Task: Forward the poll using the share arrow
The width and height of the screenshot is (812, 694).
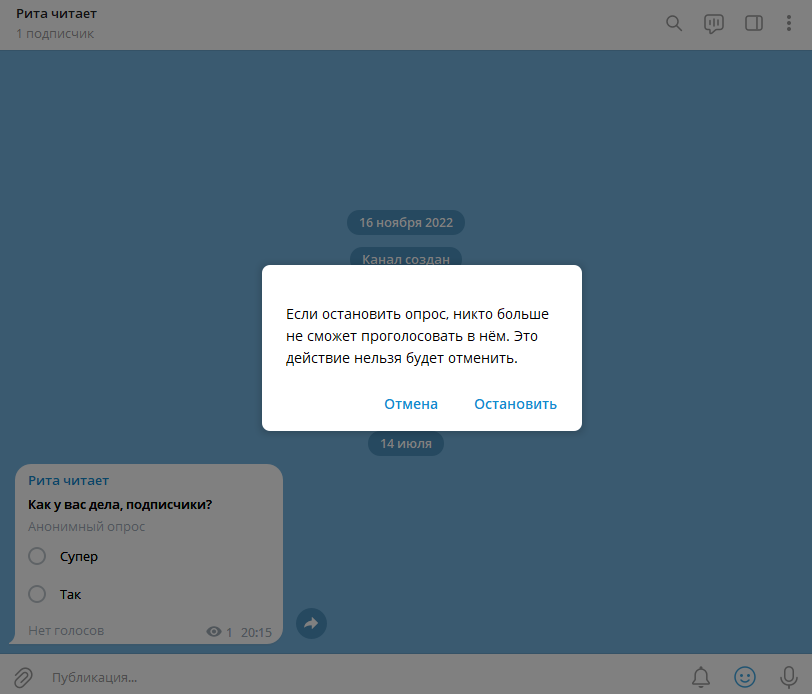Action: coord(311,623)
